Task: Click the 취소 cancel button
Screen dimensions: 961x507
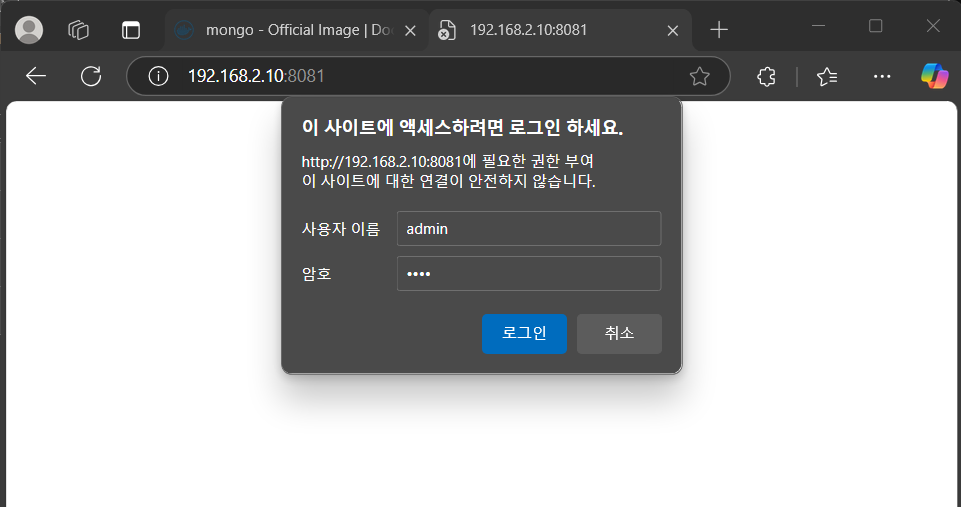Action: [619, 334]
